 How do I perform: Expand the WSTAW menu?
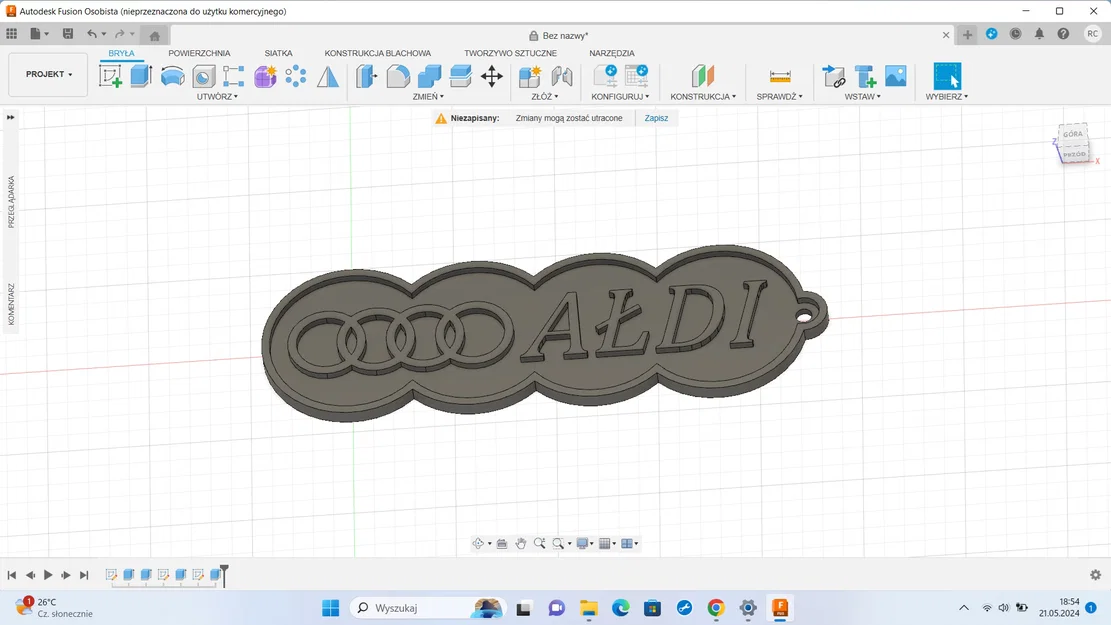point(862,96)
